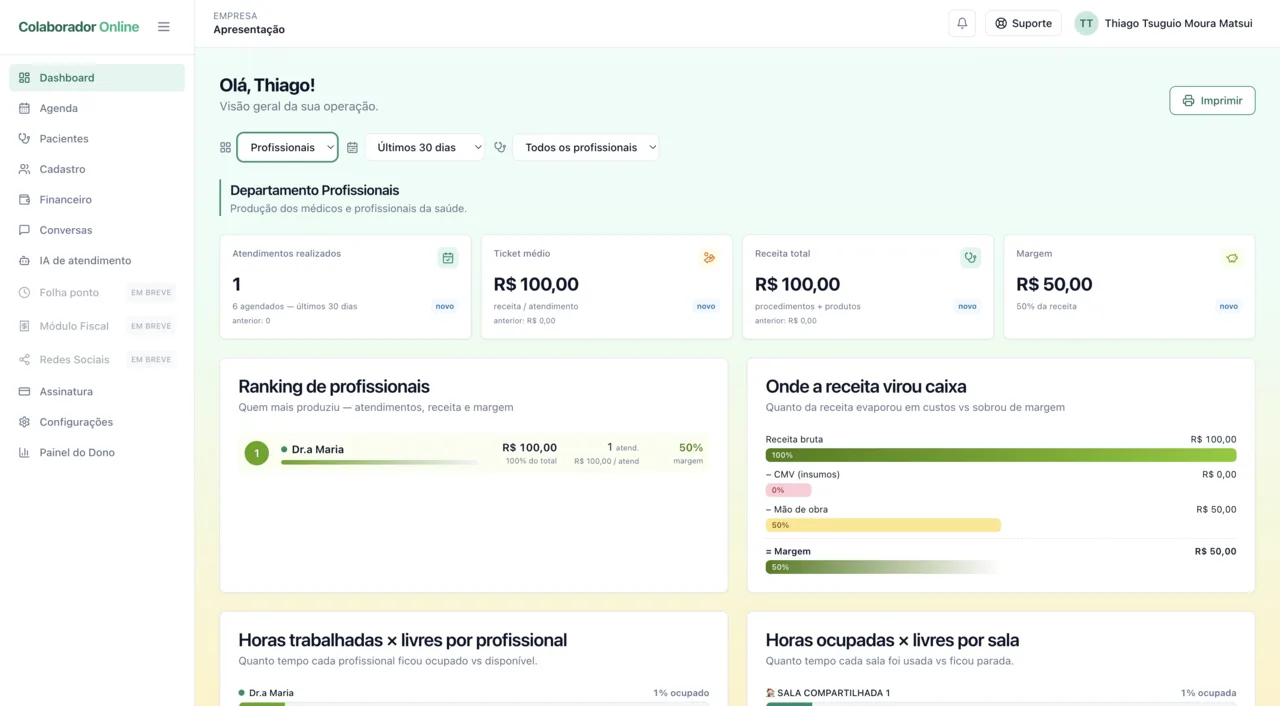This screenshot has height=706, width=1280.
Task: Click Dr.a Maria's ranking progress bar
Action: pyautogui.click(x=380, y=463)
